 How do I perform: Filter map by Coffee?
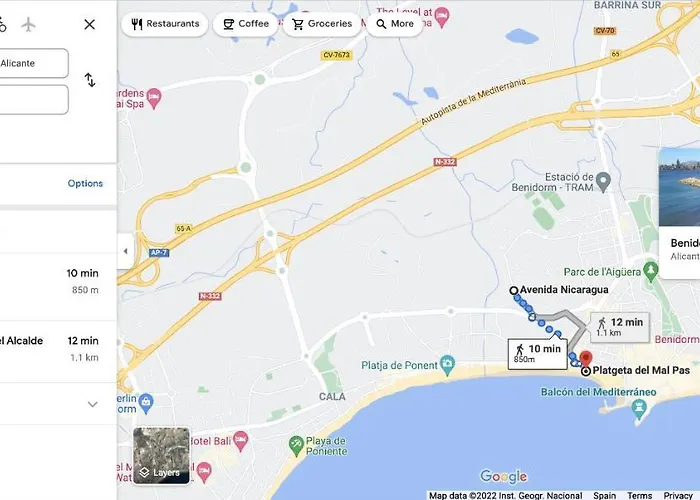[246, 24]
